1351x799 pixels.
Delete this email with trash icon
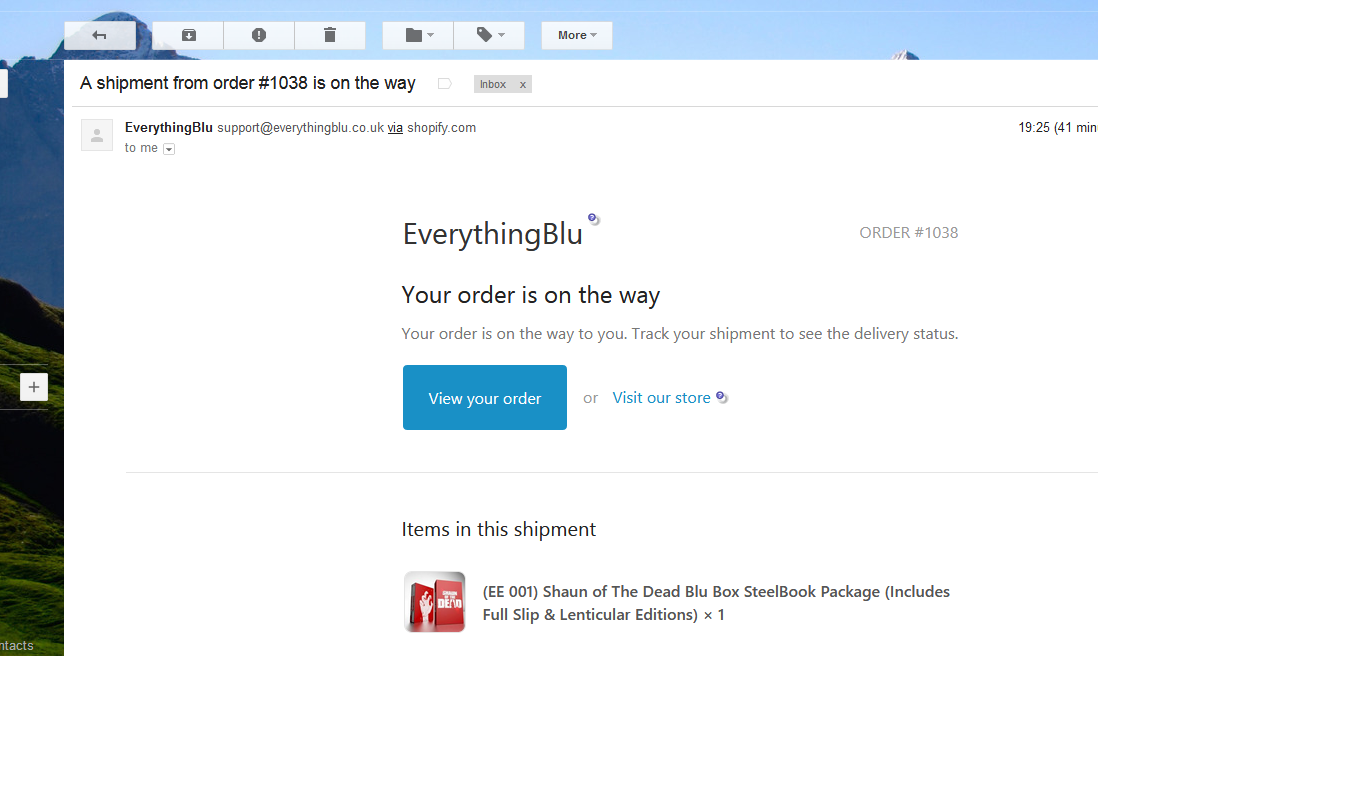[x=330, y=35]
